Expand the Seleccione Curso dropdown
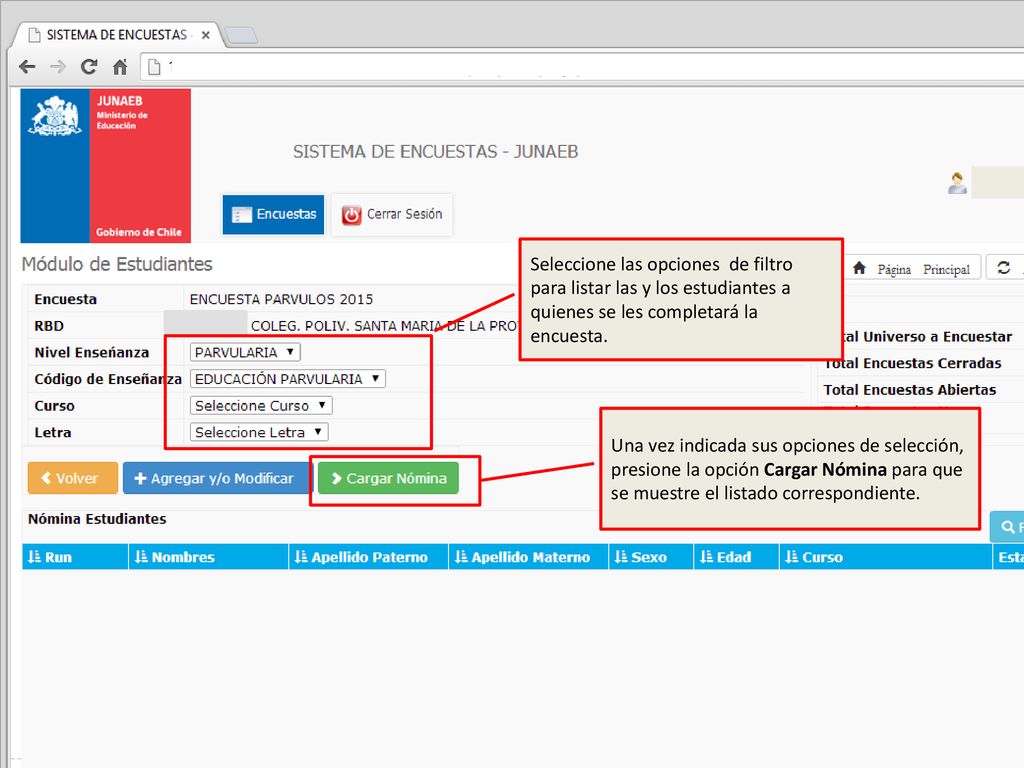The height and width of the screenshot is (768, 1024). pos(261,406)
